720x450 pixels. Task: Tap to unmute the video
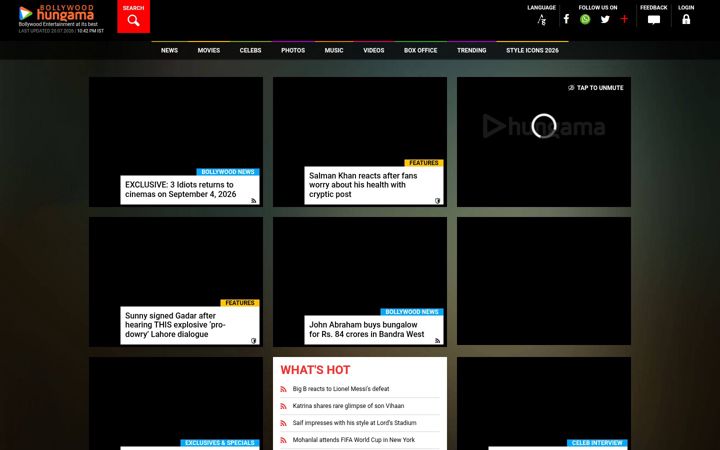coord(596,88)
